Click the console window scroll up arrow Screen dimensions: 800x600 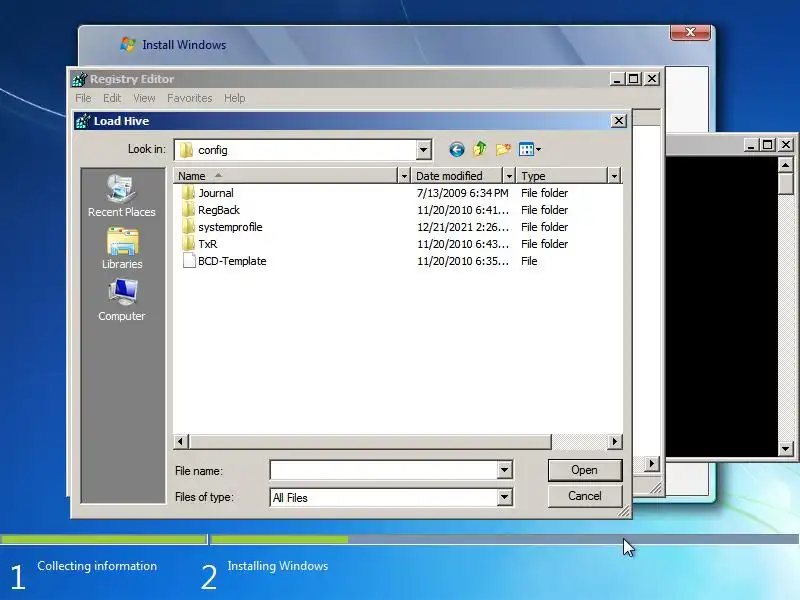(x=786, y=165)
